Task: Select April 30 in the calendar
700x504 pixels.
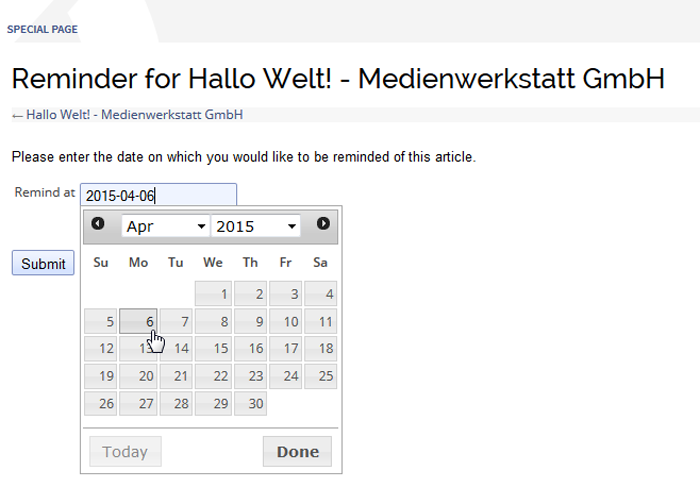Action: (250, 404)
